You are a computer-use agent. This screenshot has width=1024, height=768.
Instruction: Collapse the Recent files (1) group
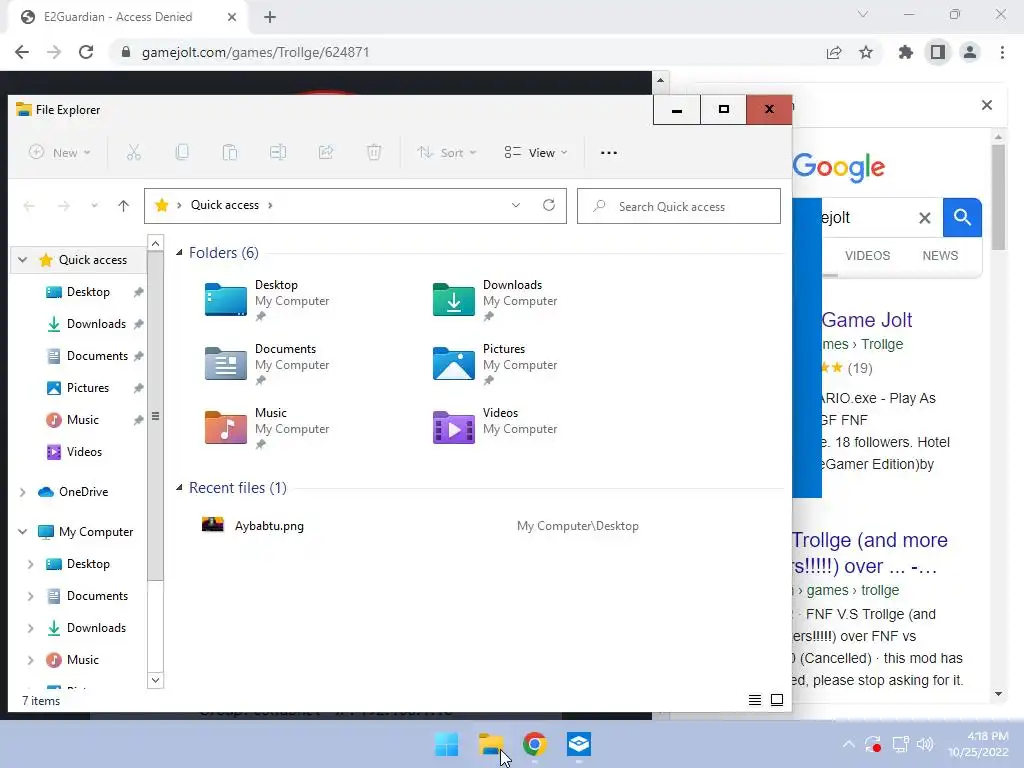[x=179, y=488]
